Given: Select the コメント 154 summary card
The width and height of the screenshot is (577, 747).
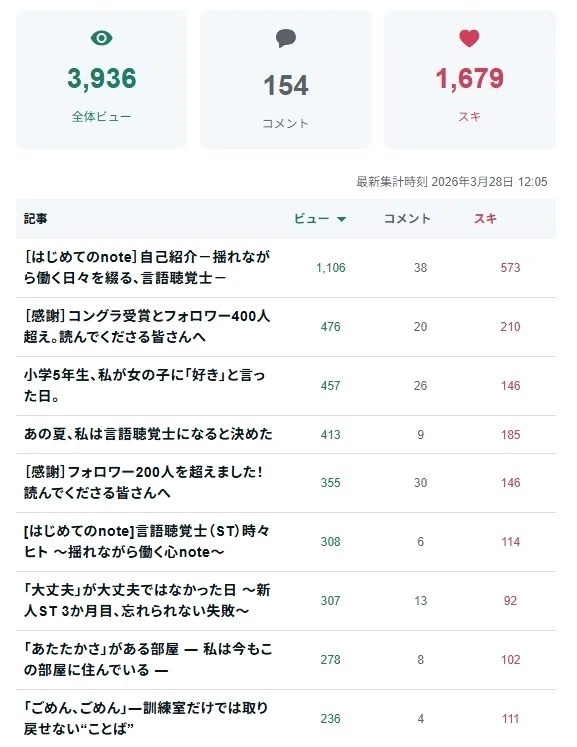Looking at the screenshot, I should coord(286,80).
